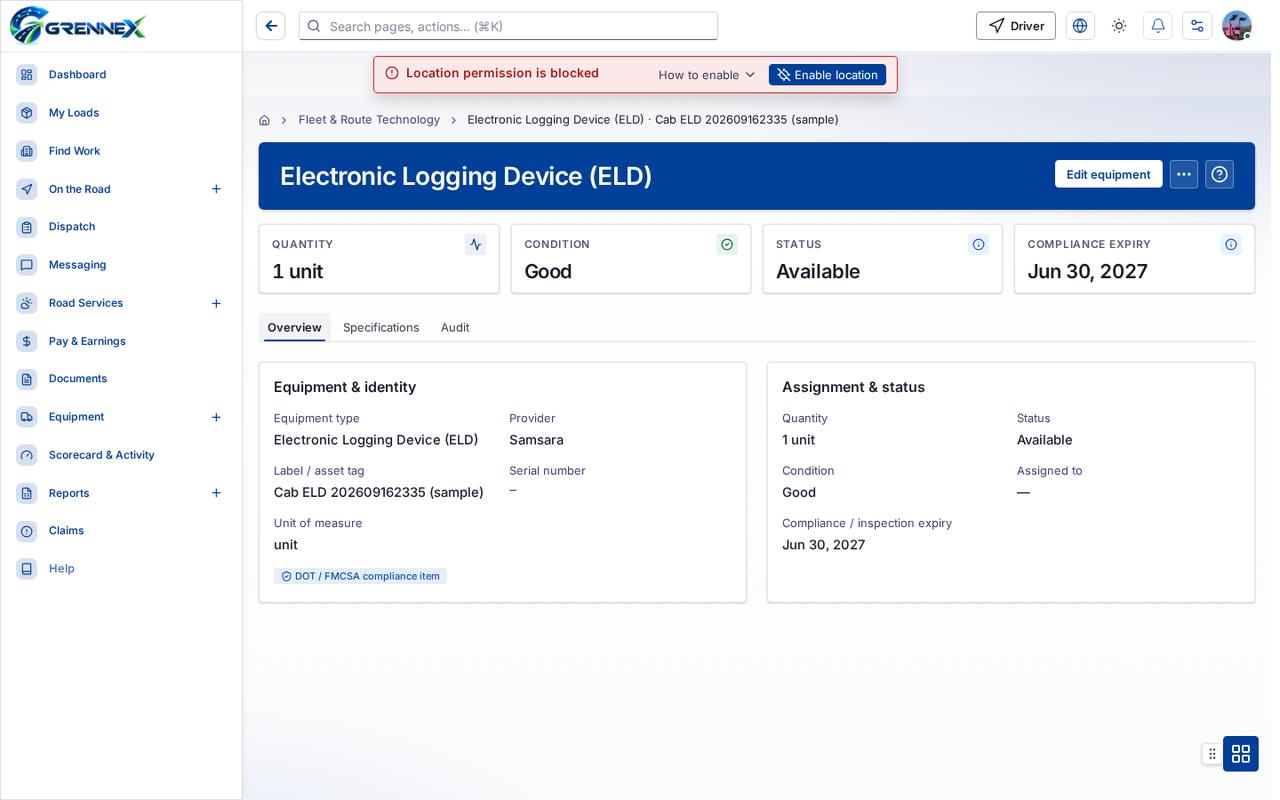Open Fleet & Route Technology breadcrumb
1280x800 pixels.
pos(369,120)
